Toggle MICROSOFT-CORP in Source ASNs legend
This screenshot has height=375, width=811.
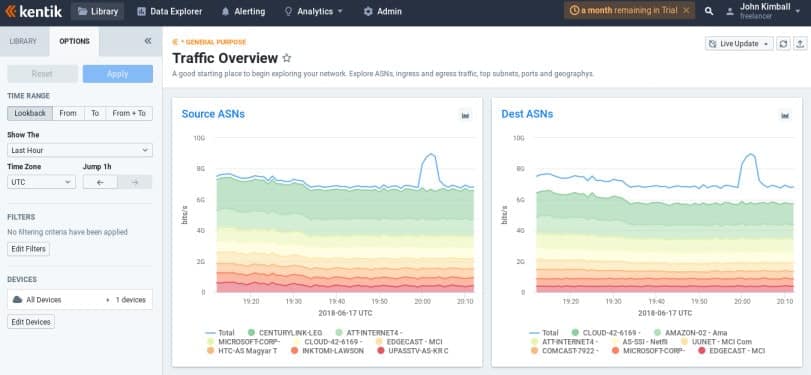tap(243, 342)
